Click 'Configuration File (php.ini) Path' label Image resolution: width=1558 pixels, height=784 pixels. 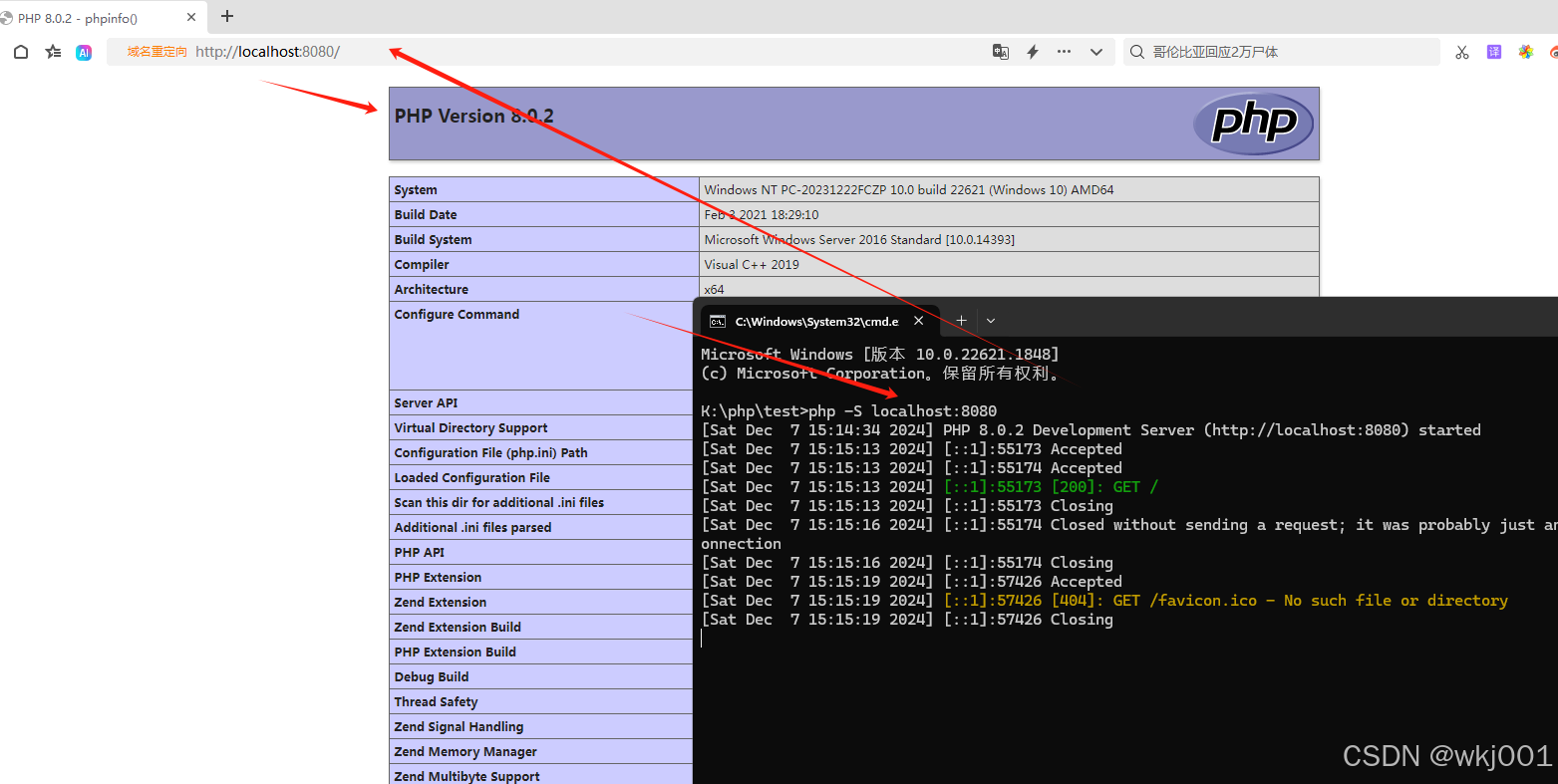tap(490, 453)
